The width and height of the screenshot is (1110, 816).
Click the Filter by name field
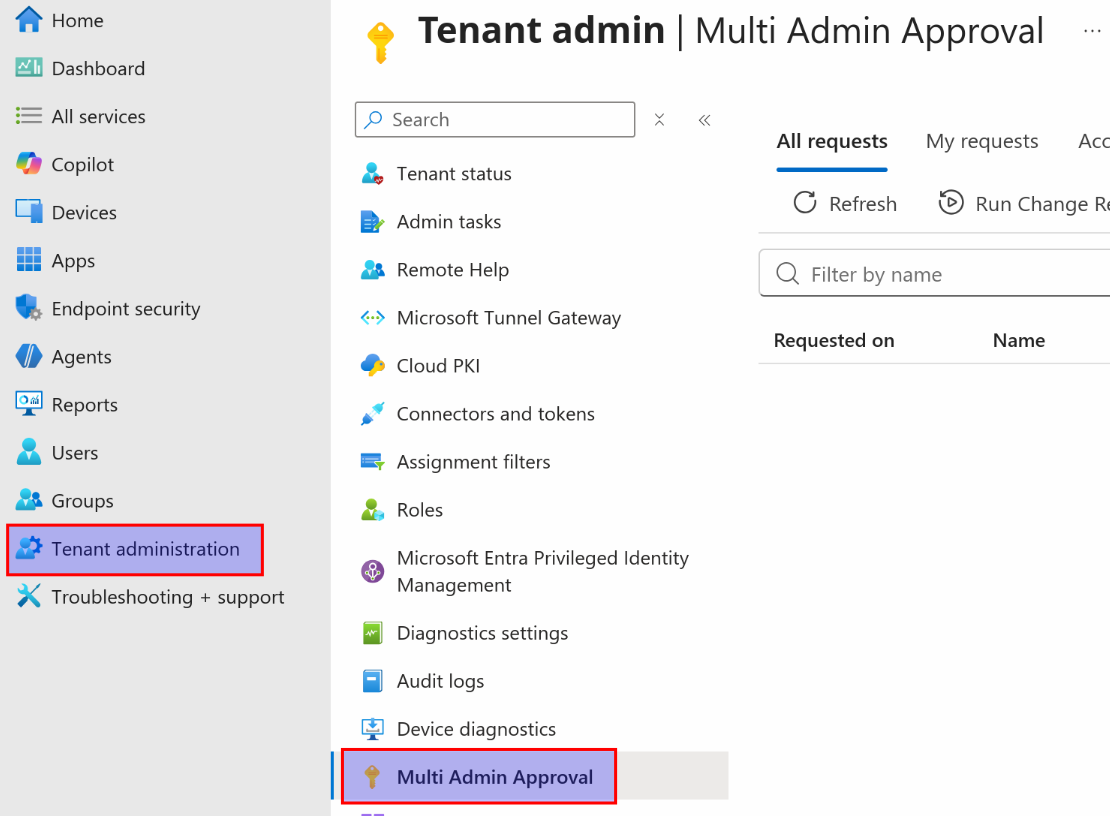(x=934, y=273)
